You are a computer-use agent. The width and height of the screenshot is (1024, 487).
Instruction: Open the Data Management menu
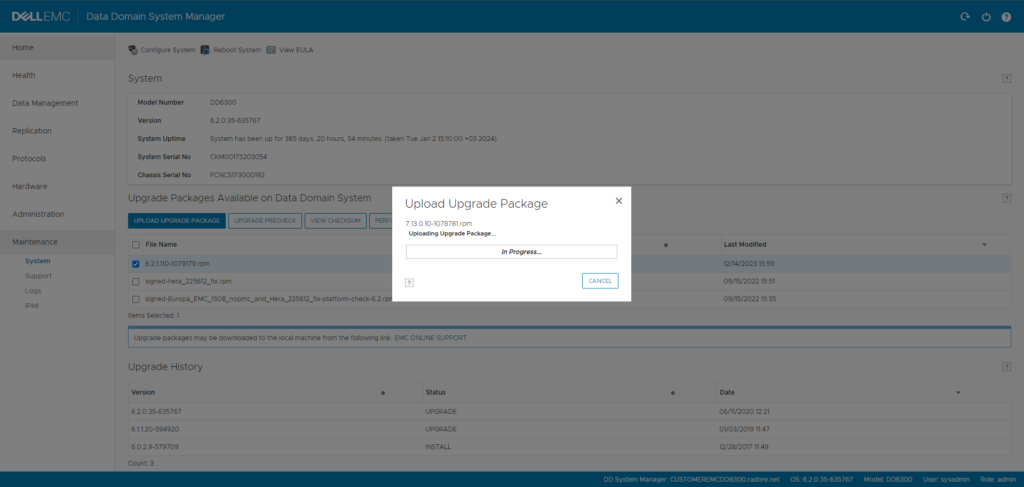point(45,103)
